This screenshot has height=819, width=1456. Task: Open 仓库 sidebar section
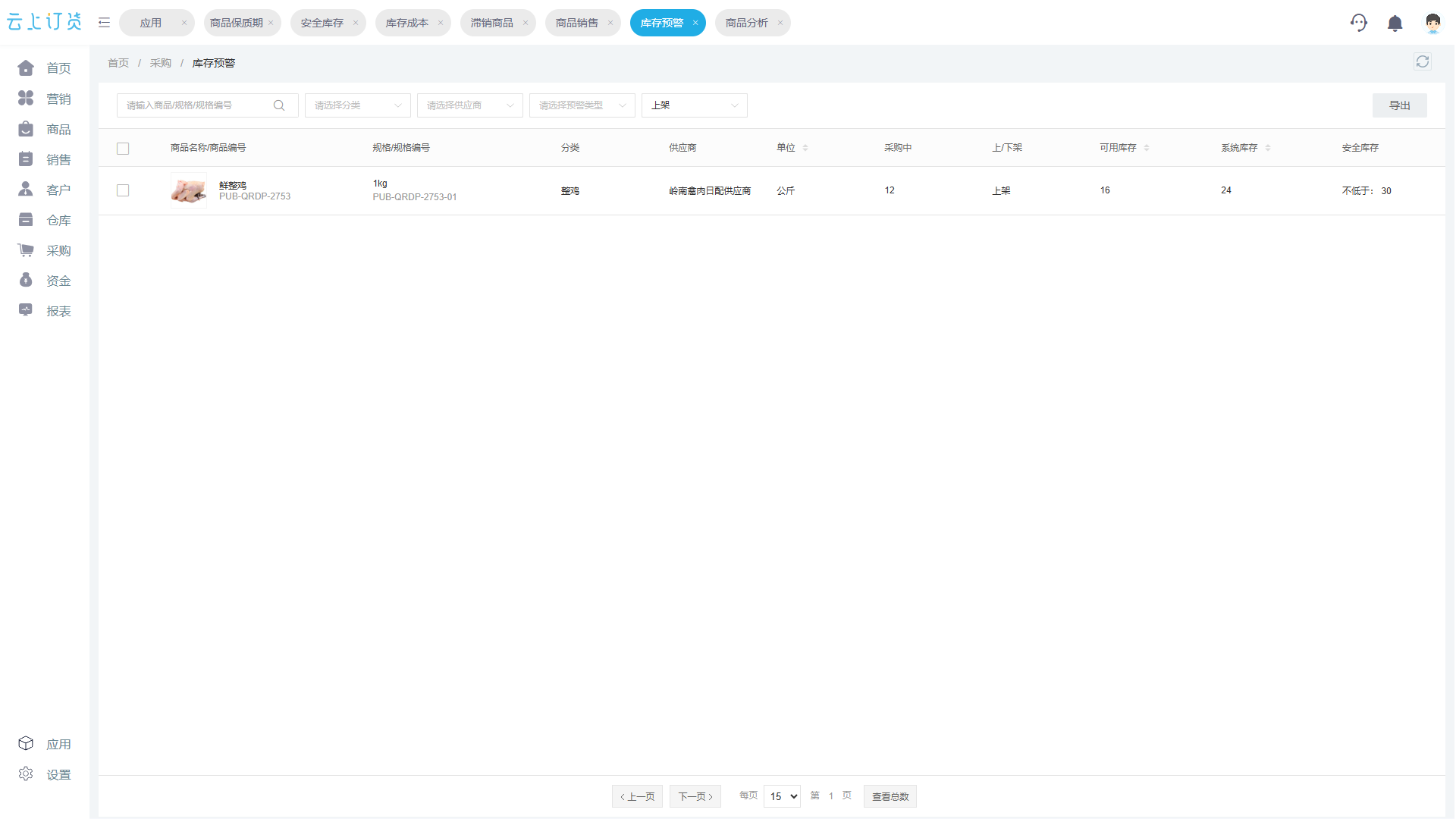point(45,220)
